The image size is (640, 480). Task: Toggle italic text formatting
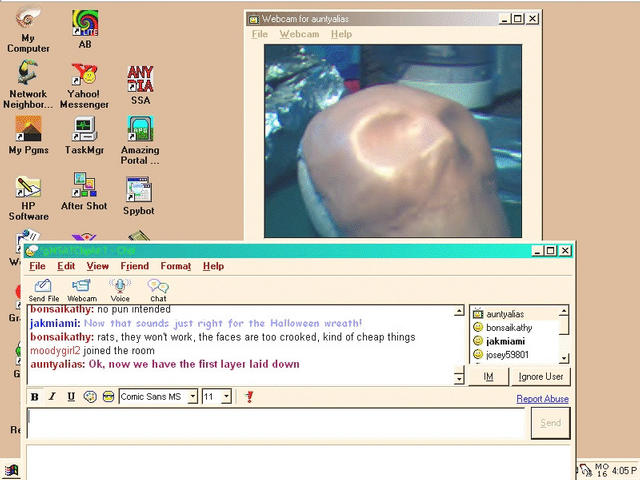[52, 397]
